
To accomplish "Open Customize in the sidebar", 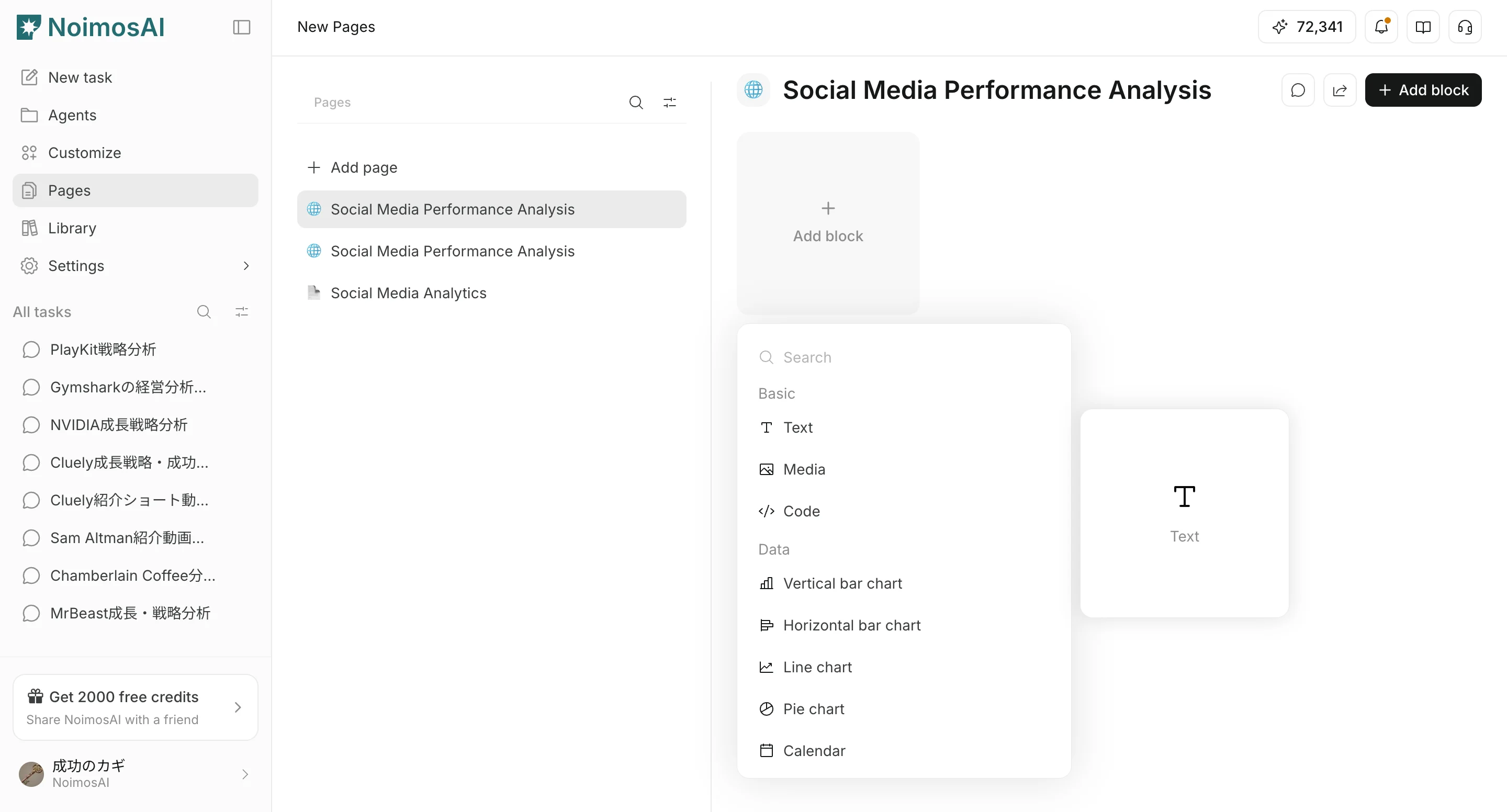I will [136, 153].
